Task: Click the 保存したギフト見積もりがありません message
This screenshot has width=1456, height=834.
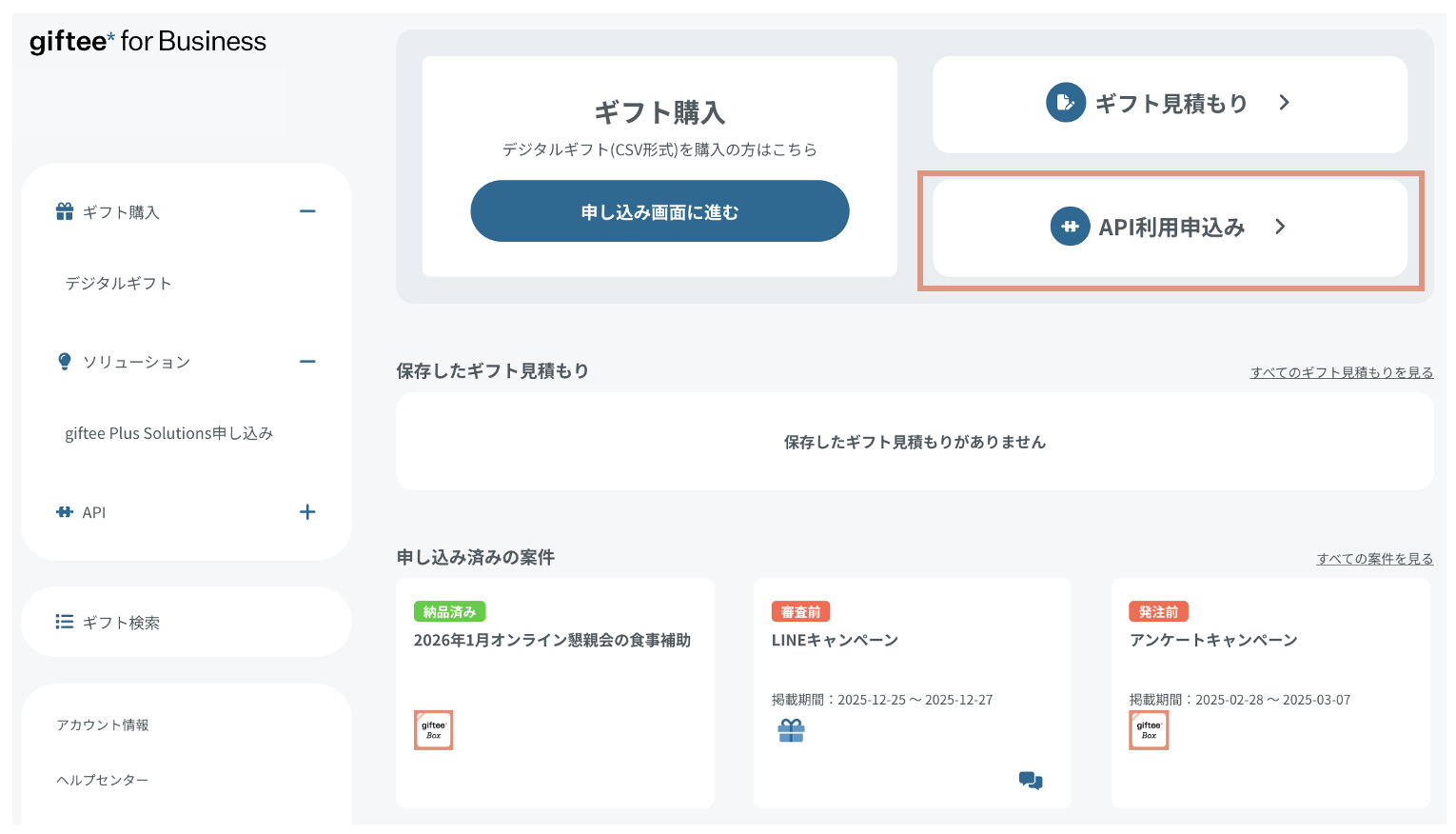Action: click(x=915, y=442)
